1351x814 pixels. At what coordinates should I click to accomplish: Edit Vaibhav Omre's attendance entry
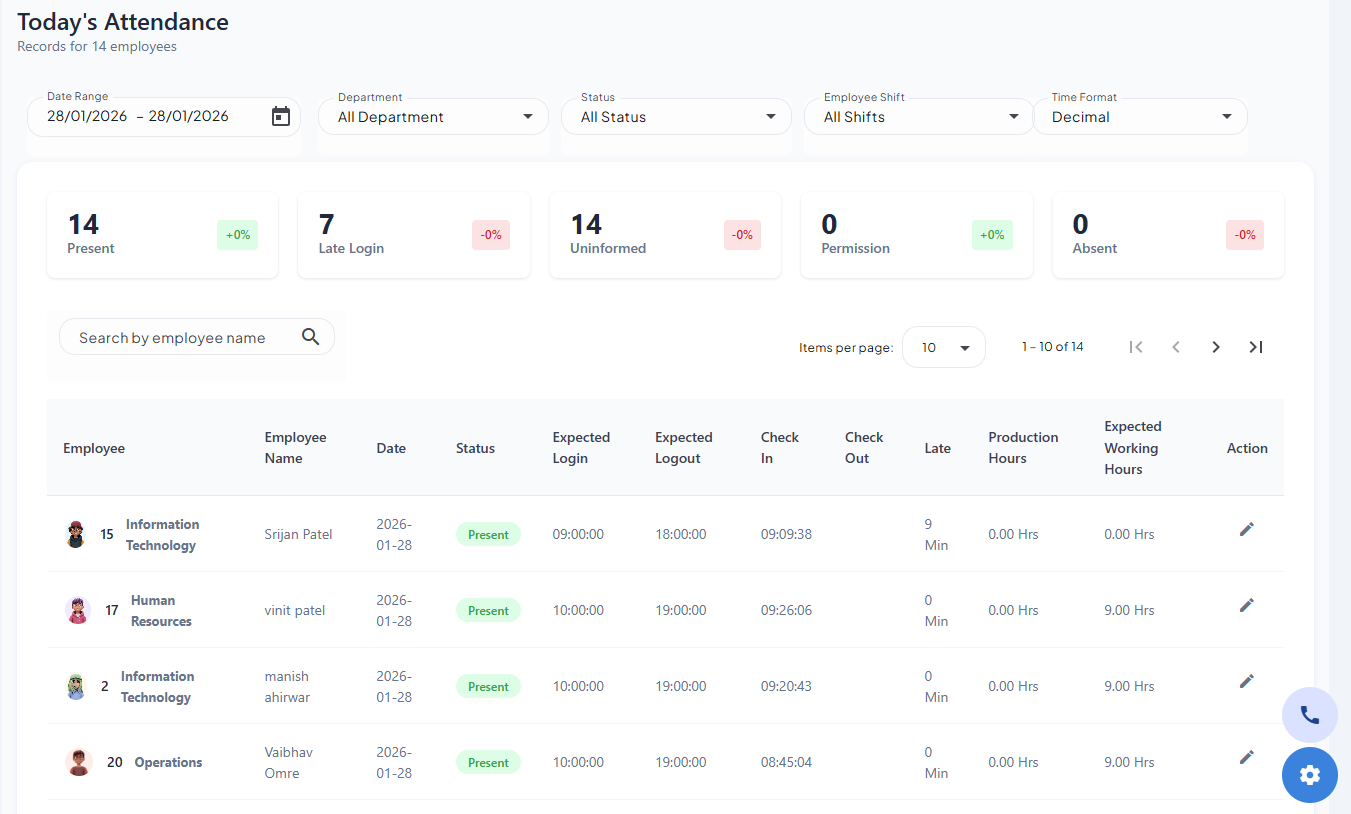pyautogui.click(x=1246, y=757)
